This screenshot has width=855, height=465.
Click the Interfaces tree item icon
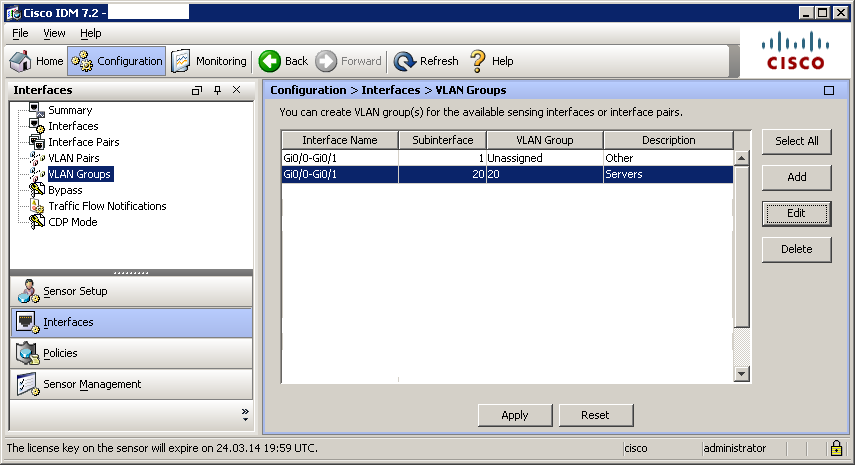[x=36, y=126]
